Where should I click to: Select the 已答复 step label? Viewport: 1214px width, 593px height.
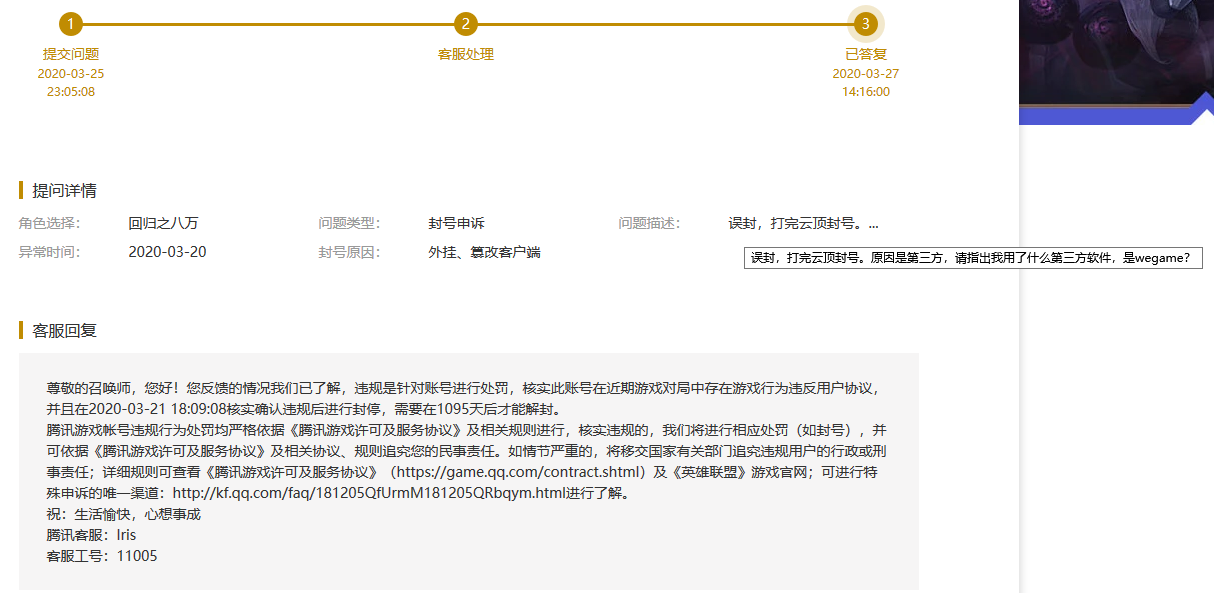(x=866, y=54)
